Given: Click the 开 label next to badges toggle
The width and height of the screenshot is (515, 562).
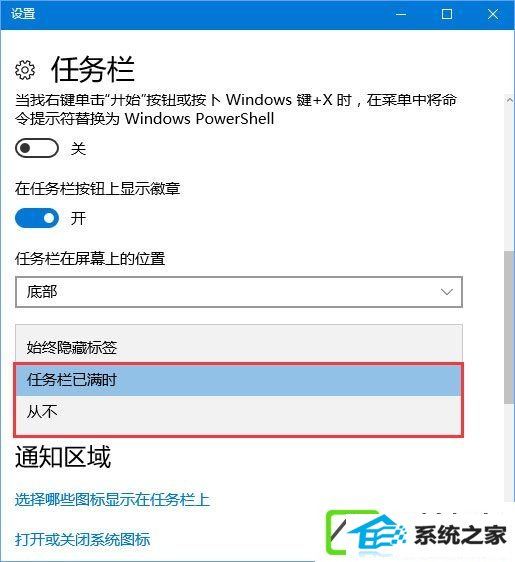Looking at the screenshot, I should [78, 218].
